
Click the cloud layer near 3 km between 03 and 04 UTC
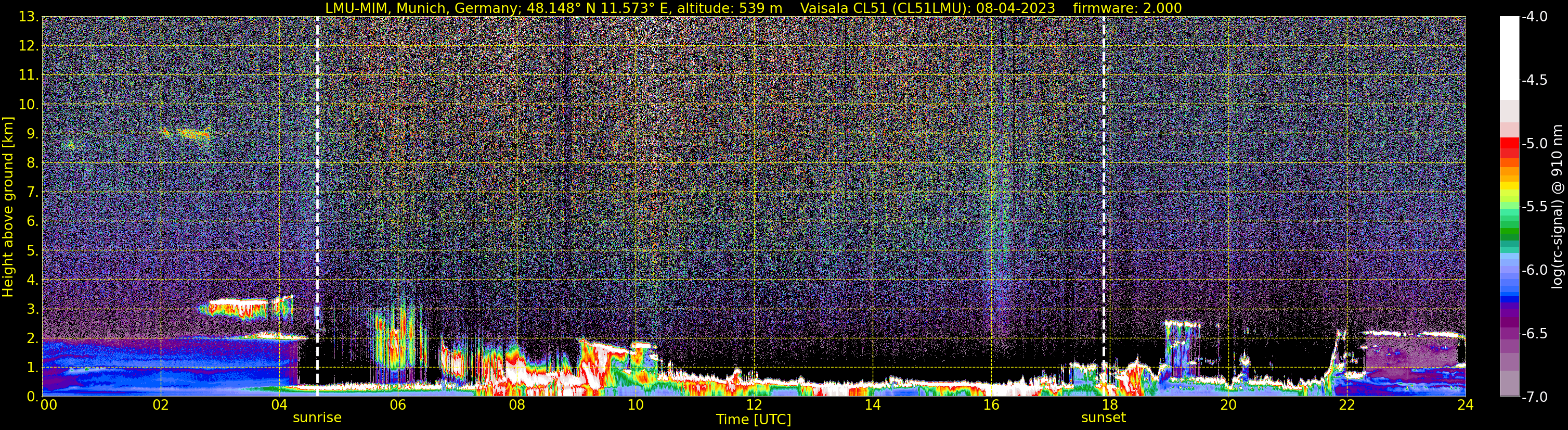coord(239,309)
